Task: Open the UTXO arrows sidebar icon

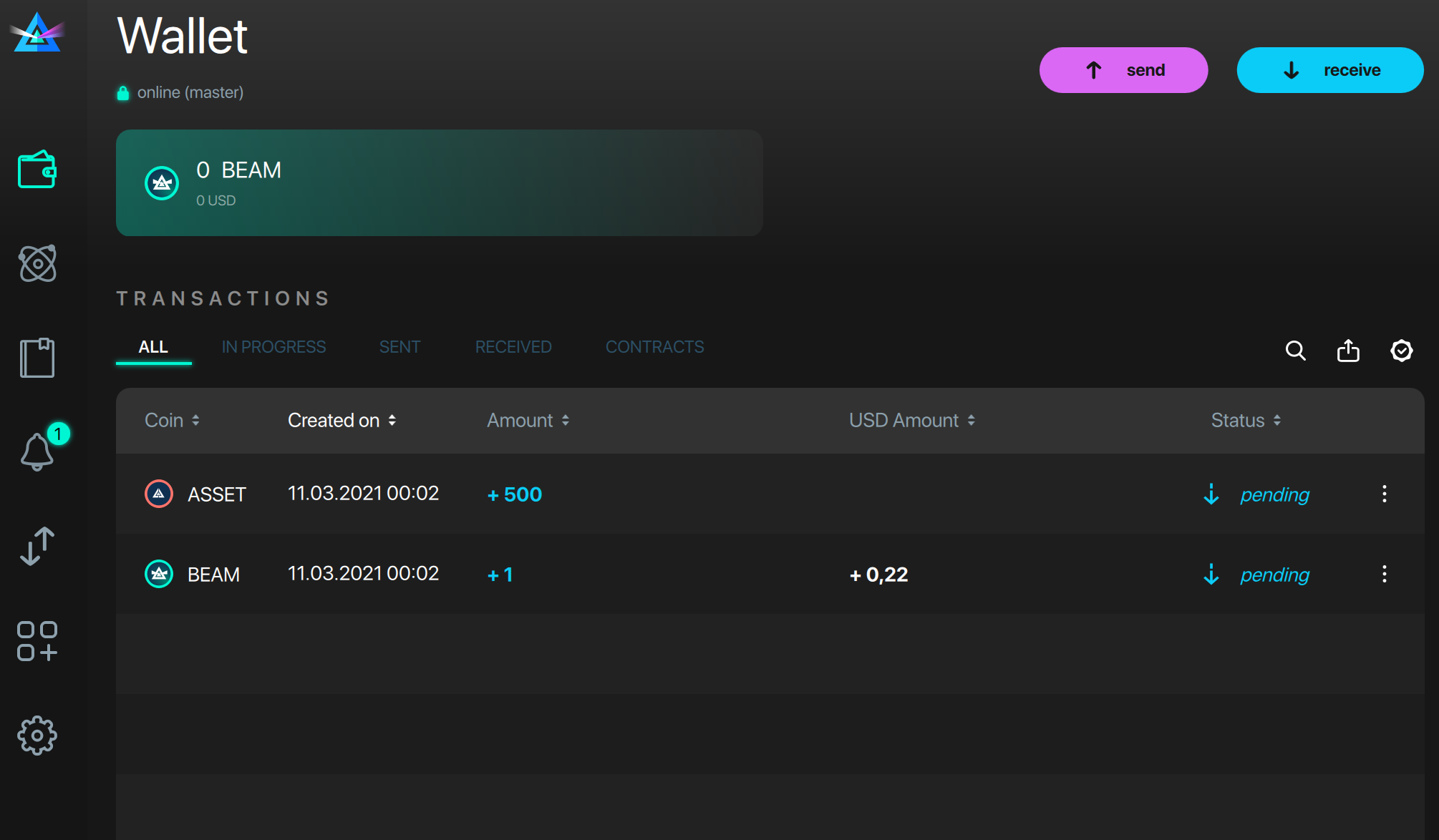Action: [37, 546]
